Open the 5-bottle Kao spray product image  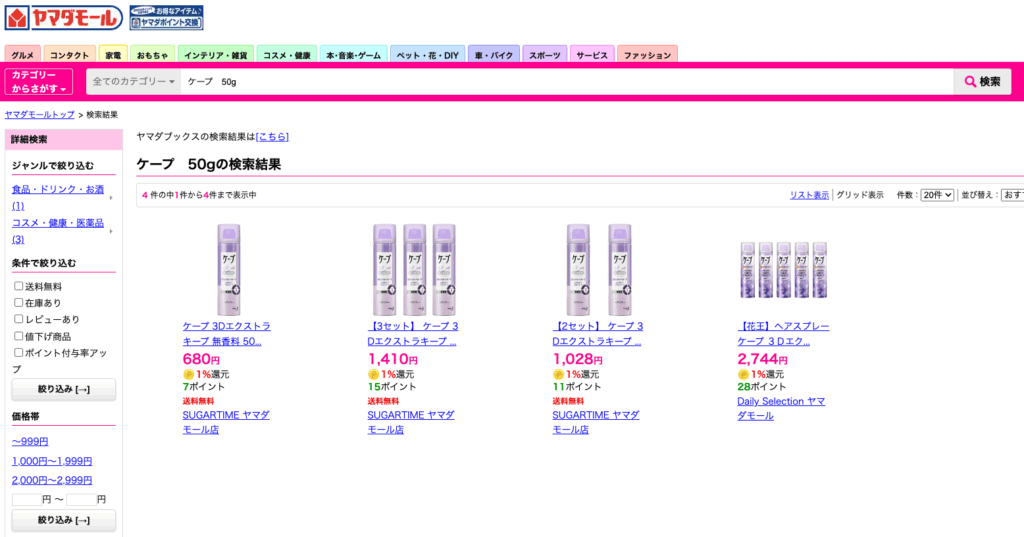784,270
